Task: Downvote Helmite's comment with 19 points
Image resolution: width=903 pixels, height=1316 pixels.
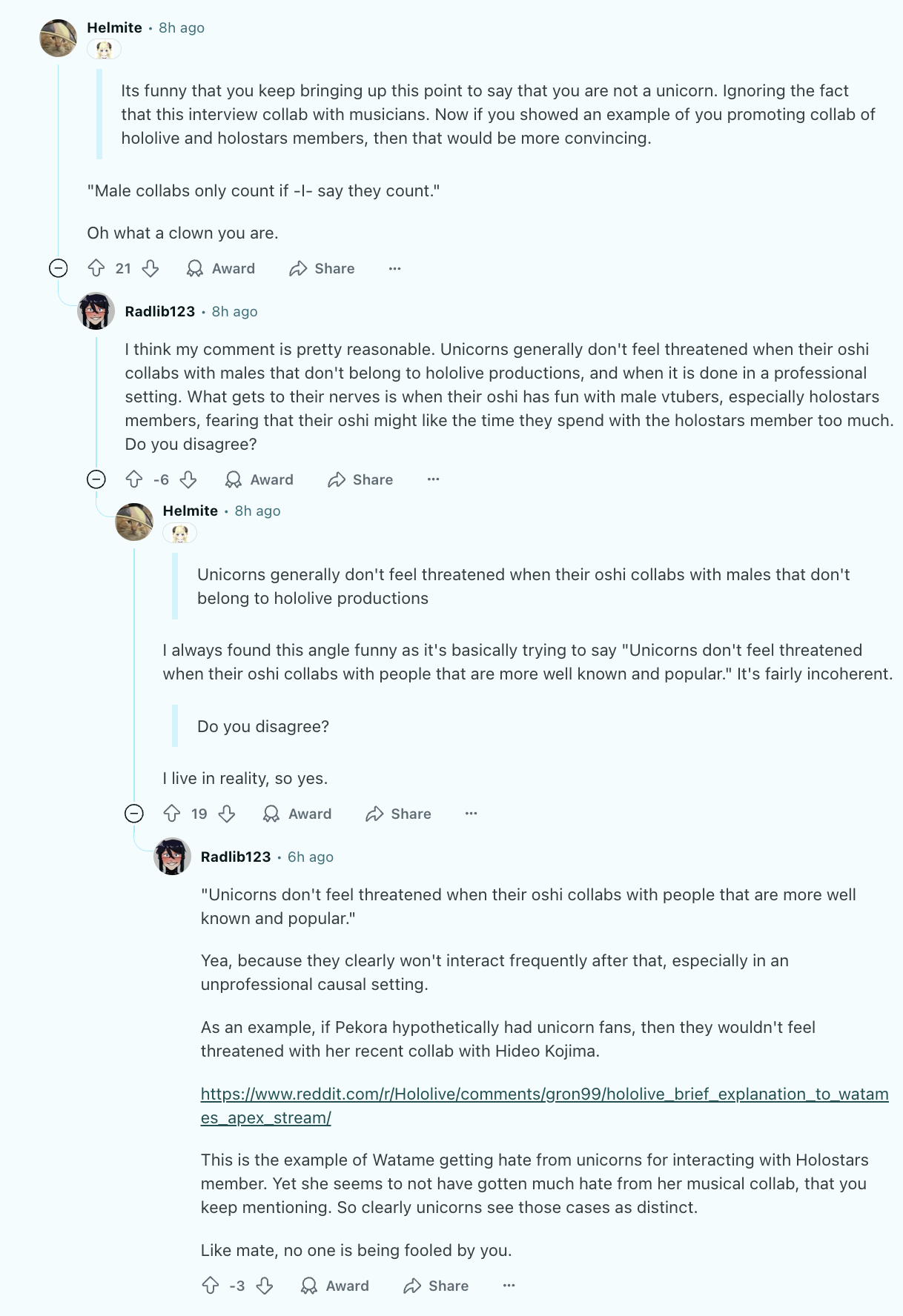Action: pyautogui.click(x=227, y=814)
